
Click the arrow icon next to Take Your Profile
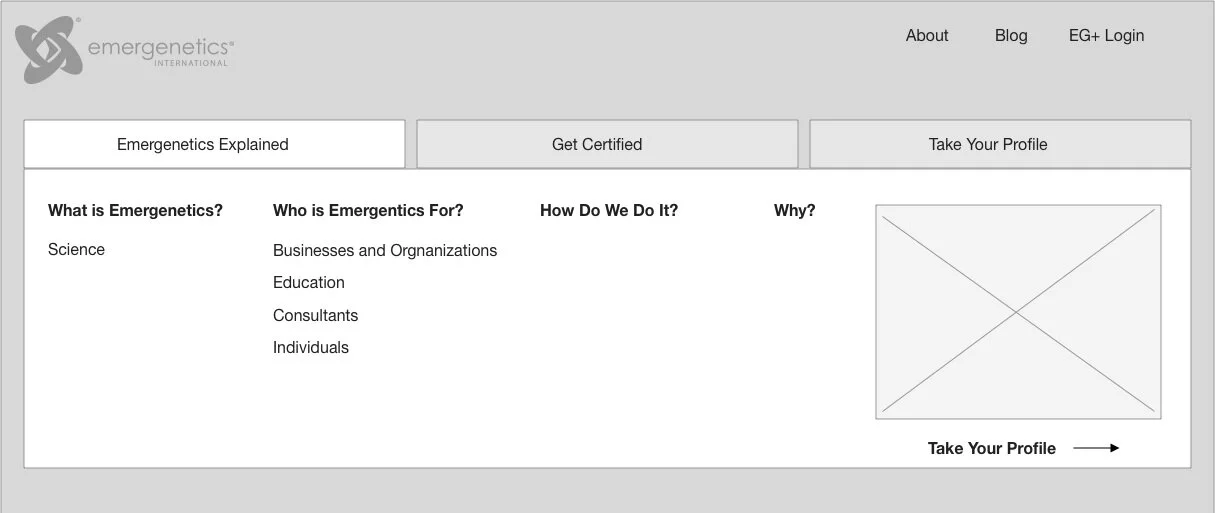tap(1096, 448)
